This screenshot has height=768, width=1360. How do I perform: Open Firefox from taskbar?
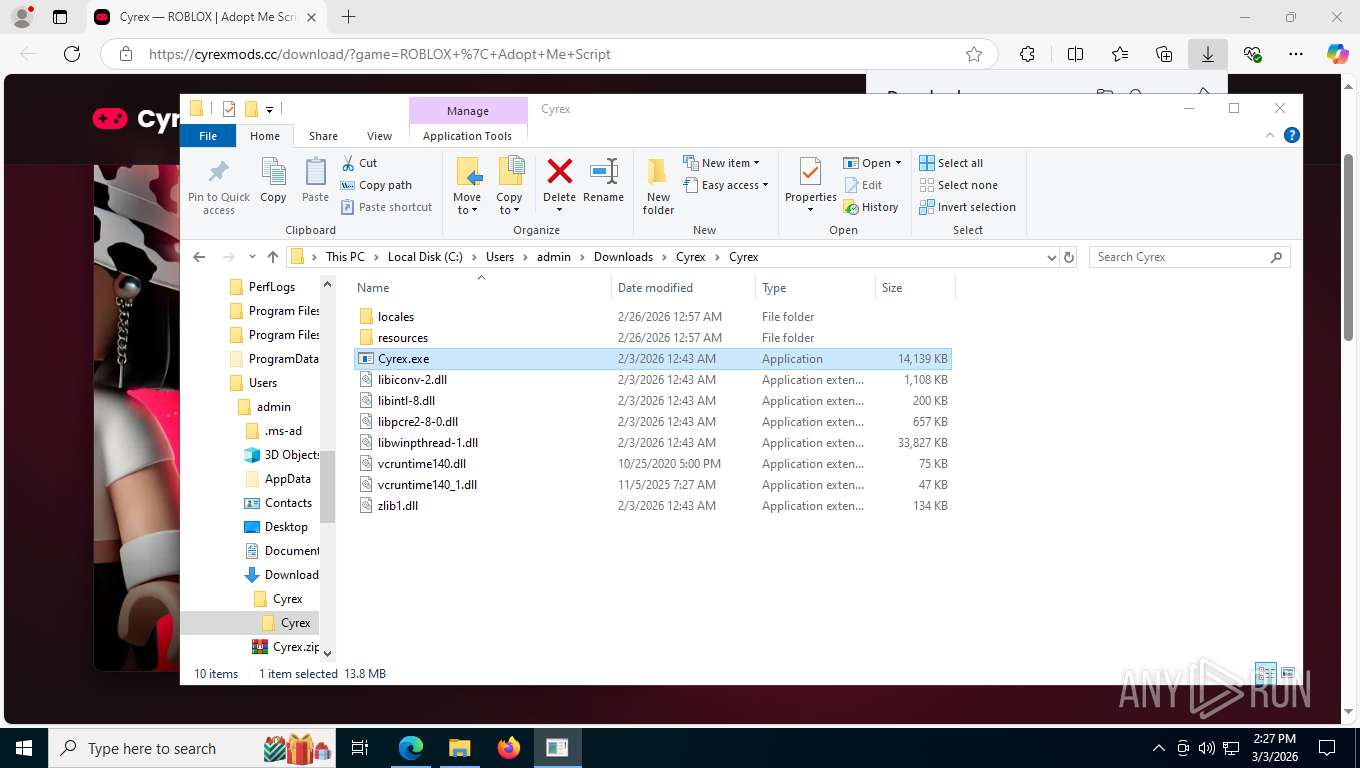coord(509,748)
